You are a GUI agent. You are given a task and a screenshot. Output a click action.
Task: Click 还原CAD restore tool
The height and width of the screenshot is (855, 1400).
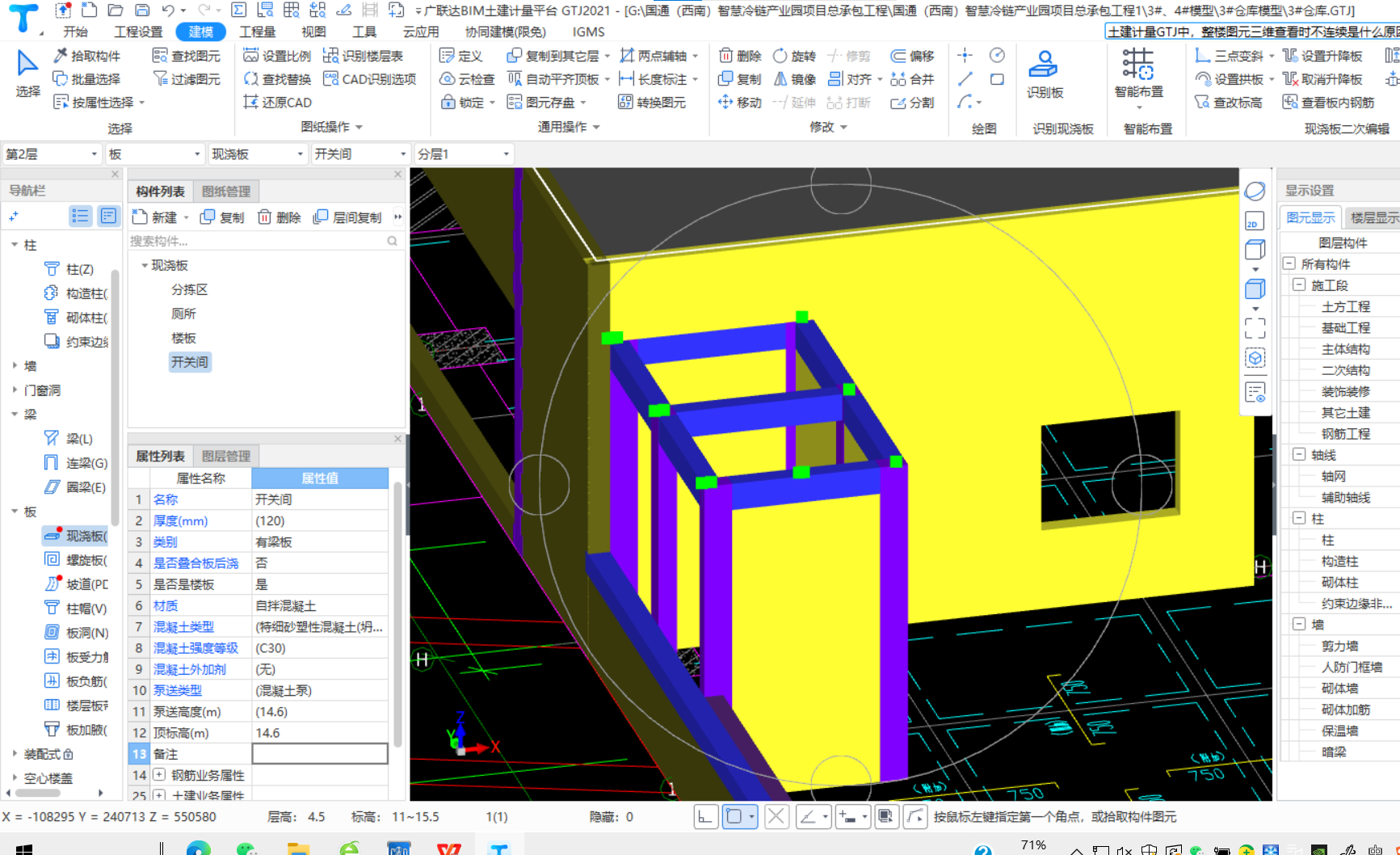coord(277,103)
